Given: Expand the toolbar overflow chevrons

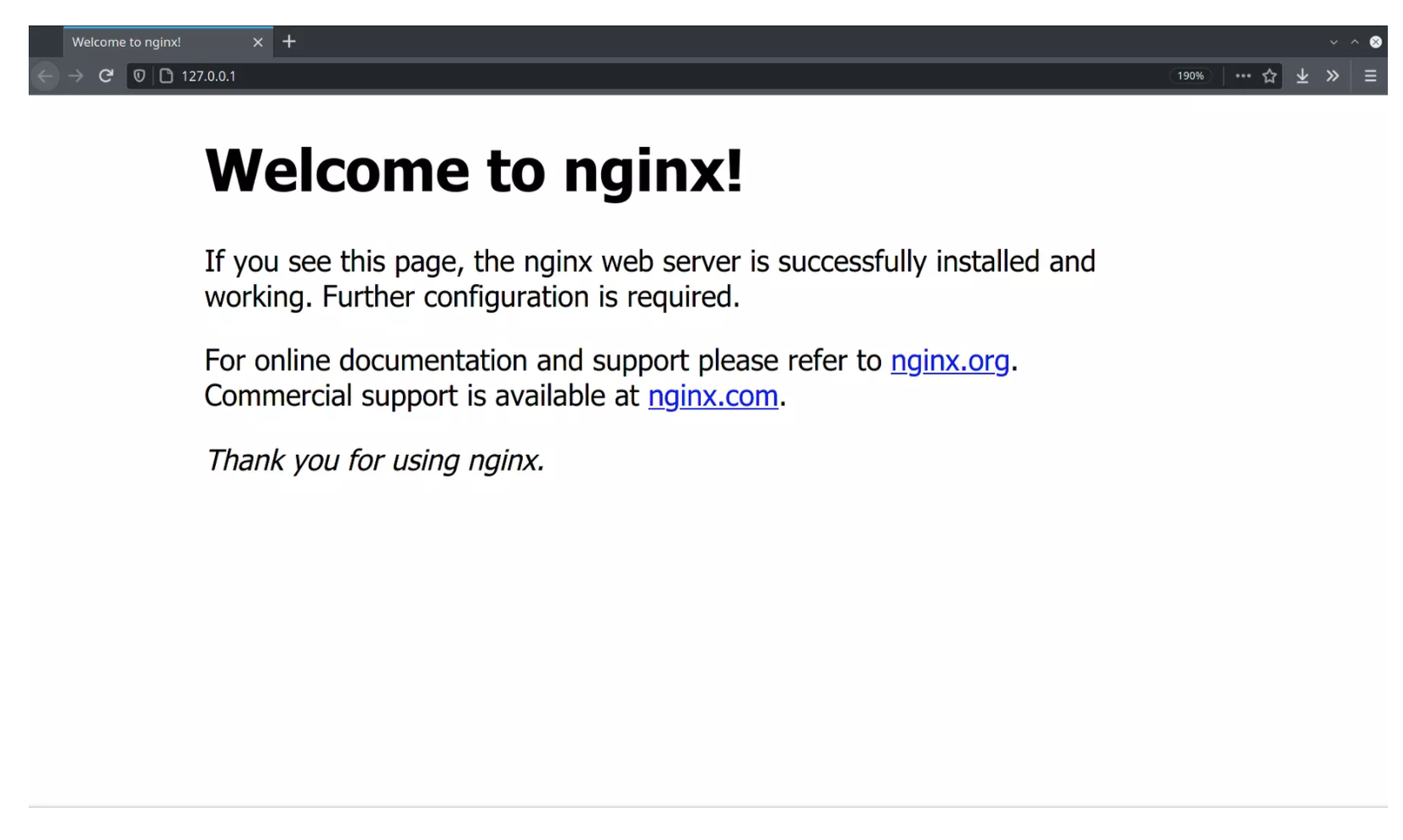Looking at the screenshot, I should coord(1332,76).
